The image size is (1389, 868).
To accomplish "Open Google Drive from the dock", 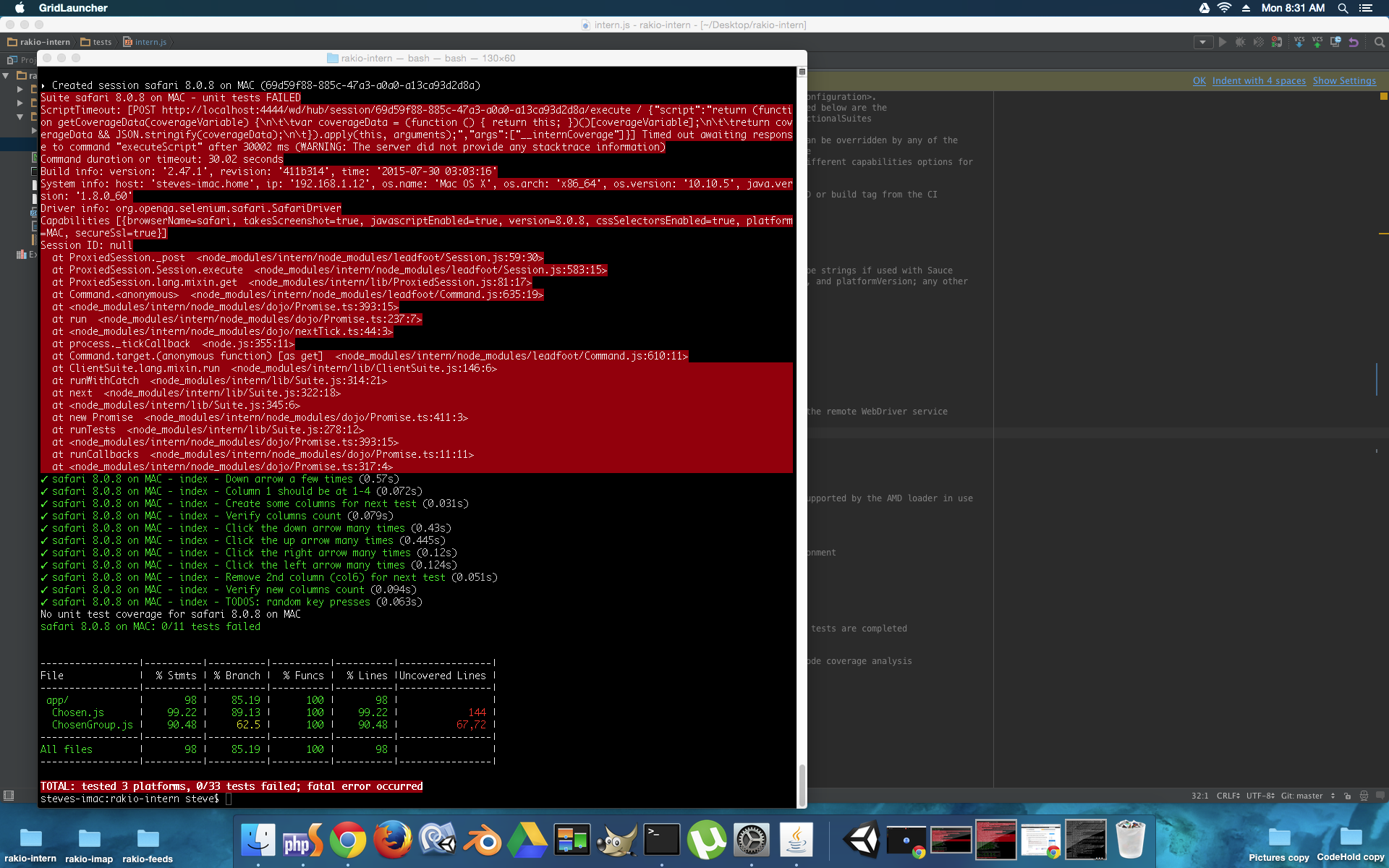I will tap(527, 840).
